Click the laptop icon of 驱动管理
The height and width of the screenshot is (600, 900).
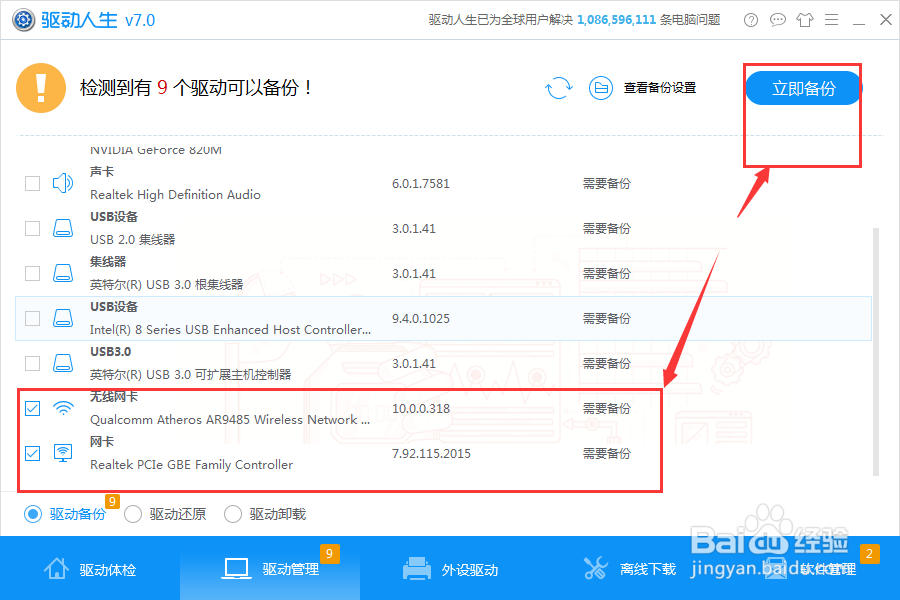[236, 568]
